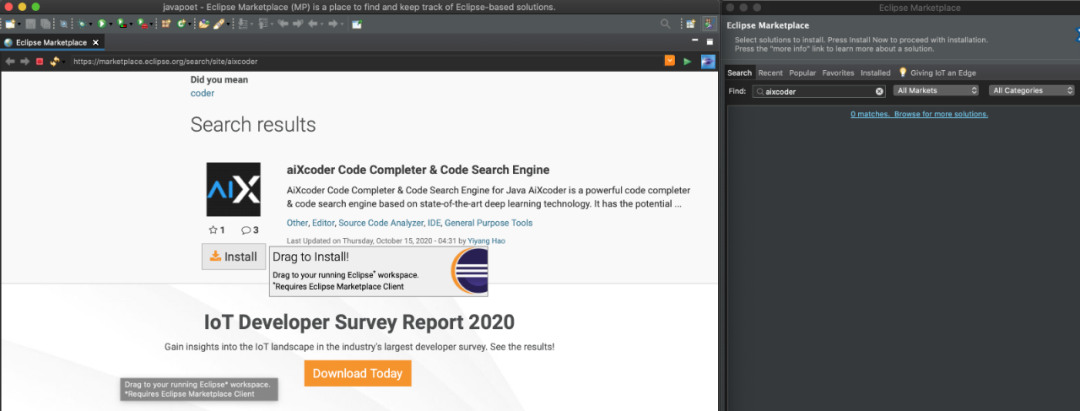Click the Last Edit Location arrow icon
Image resolution: width=1080 pixels, height=411 pixels.
[282, 23]
